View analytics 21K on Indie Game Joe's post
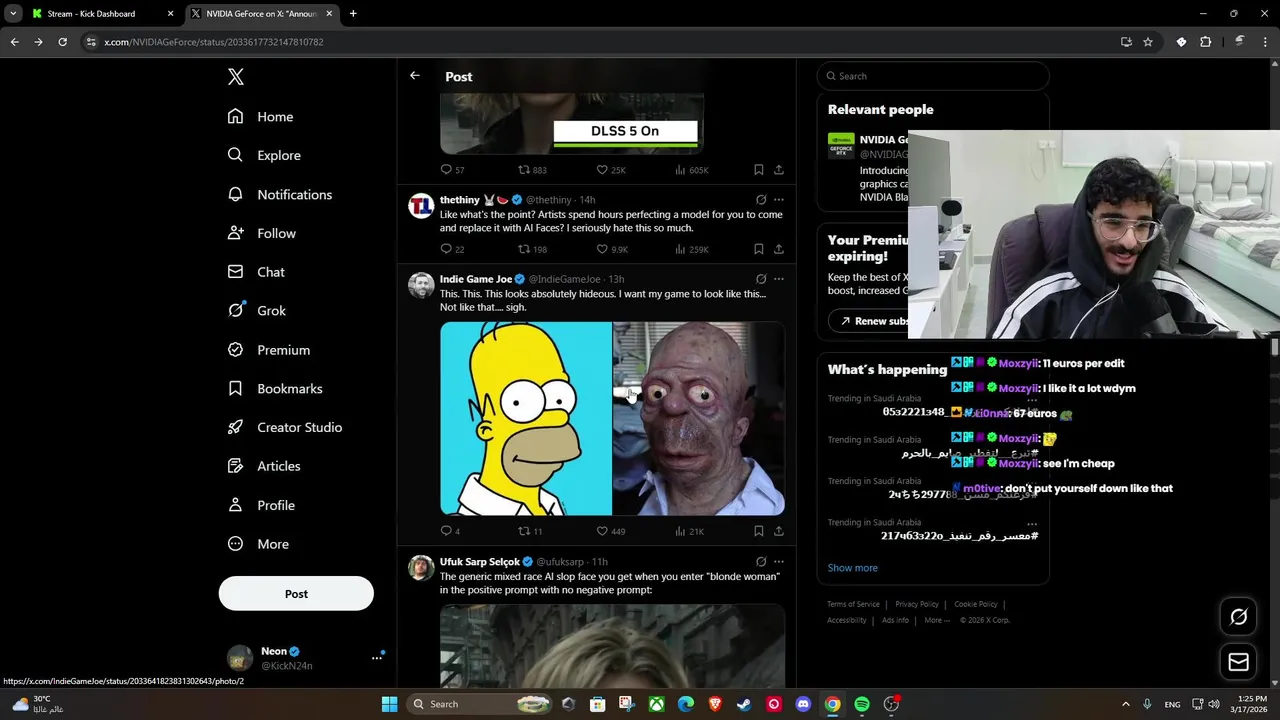 point(690,531)
